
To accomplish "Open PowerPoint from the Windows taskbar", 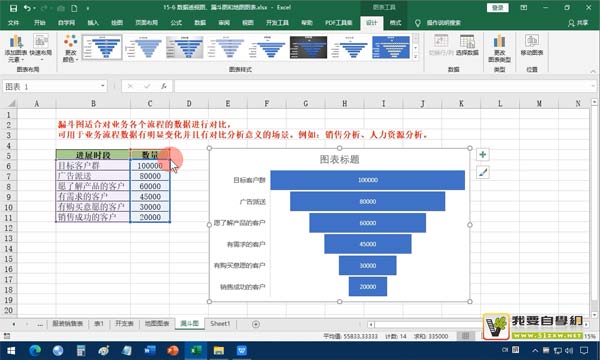I will (173, 350).
